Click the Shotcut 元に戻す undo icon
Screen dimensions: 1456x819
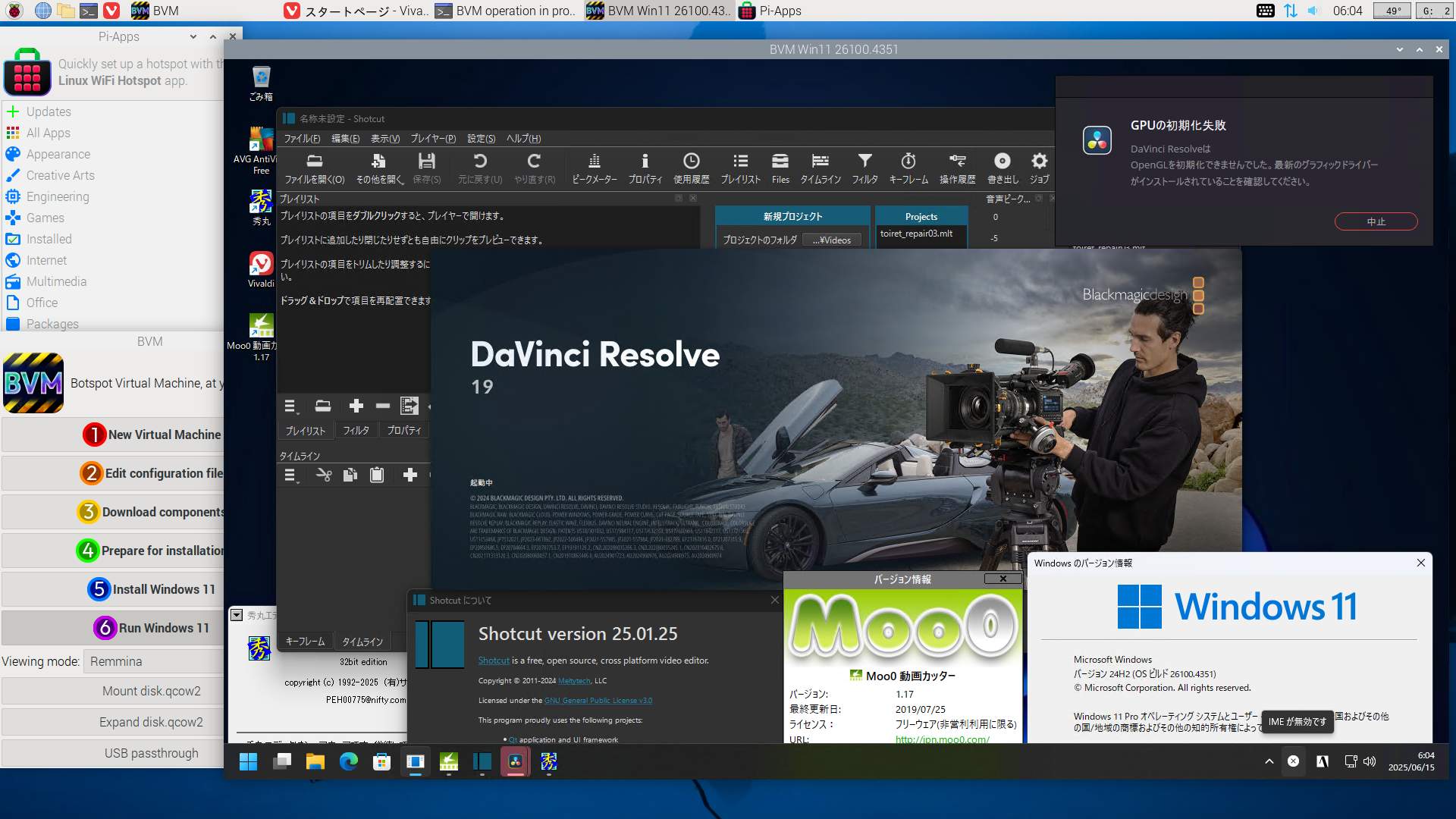[480, 168]
